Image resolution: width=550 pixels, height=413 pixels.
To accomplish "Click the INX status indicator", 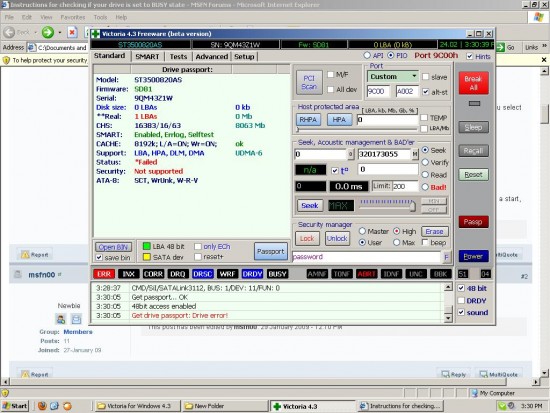I will 129,274.
